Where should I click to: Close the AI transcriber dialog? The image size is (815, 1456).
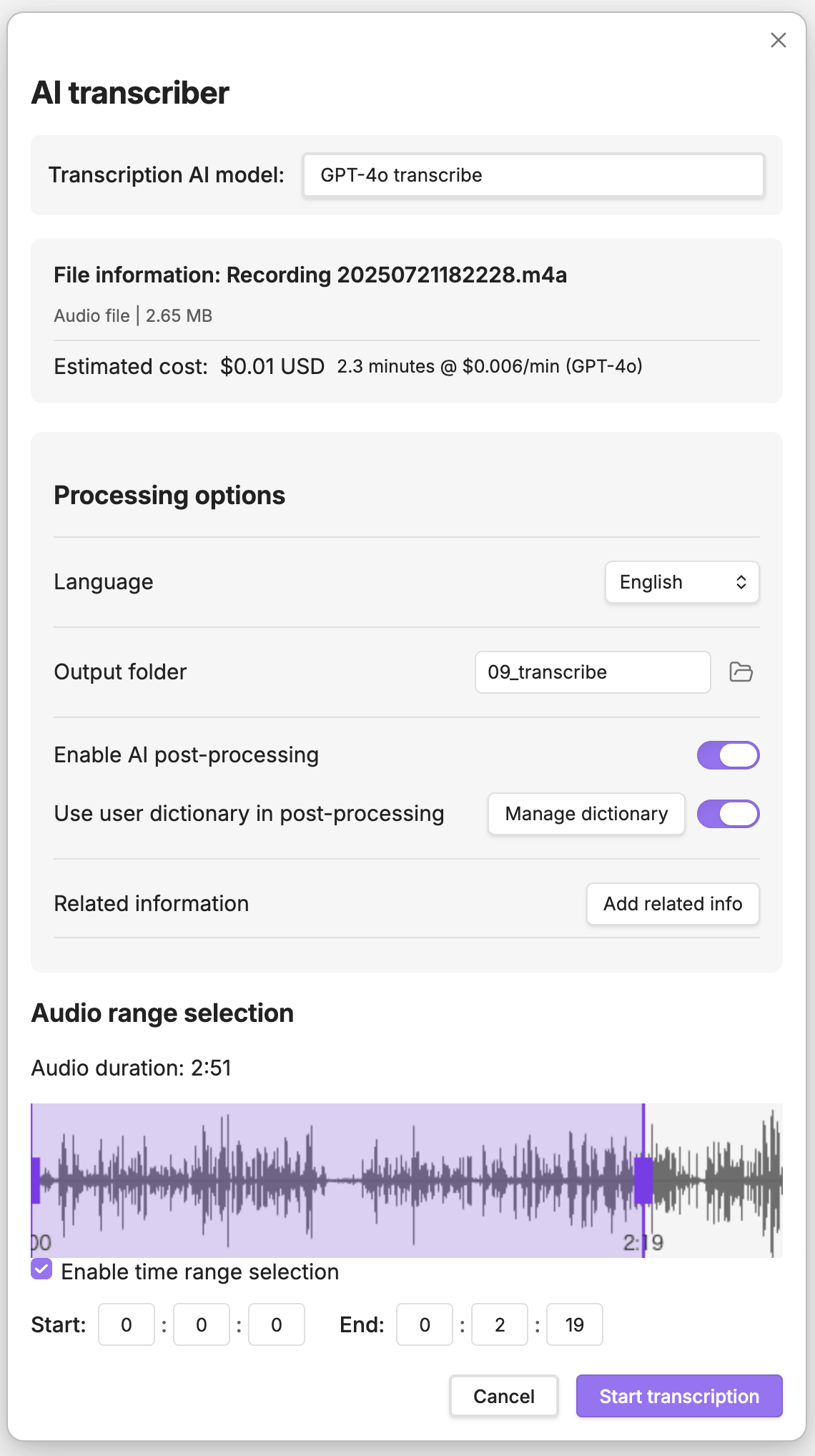point(778,40)
